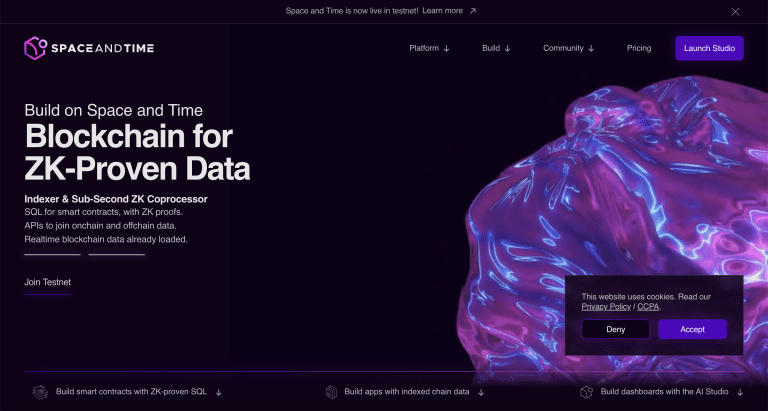
Task: Open the Privacy Policy link
Action: [606, 307]
